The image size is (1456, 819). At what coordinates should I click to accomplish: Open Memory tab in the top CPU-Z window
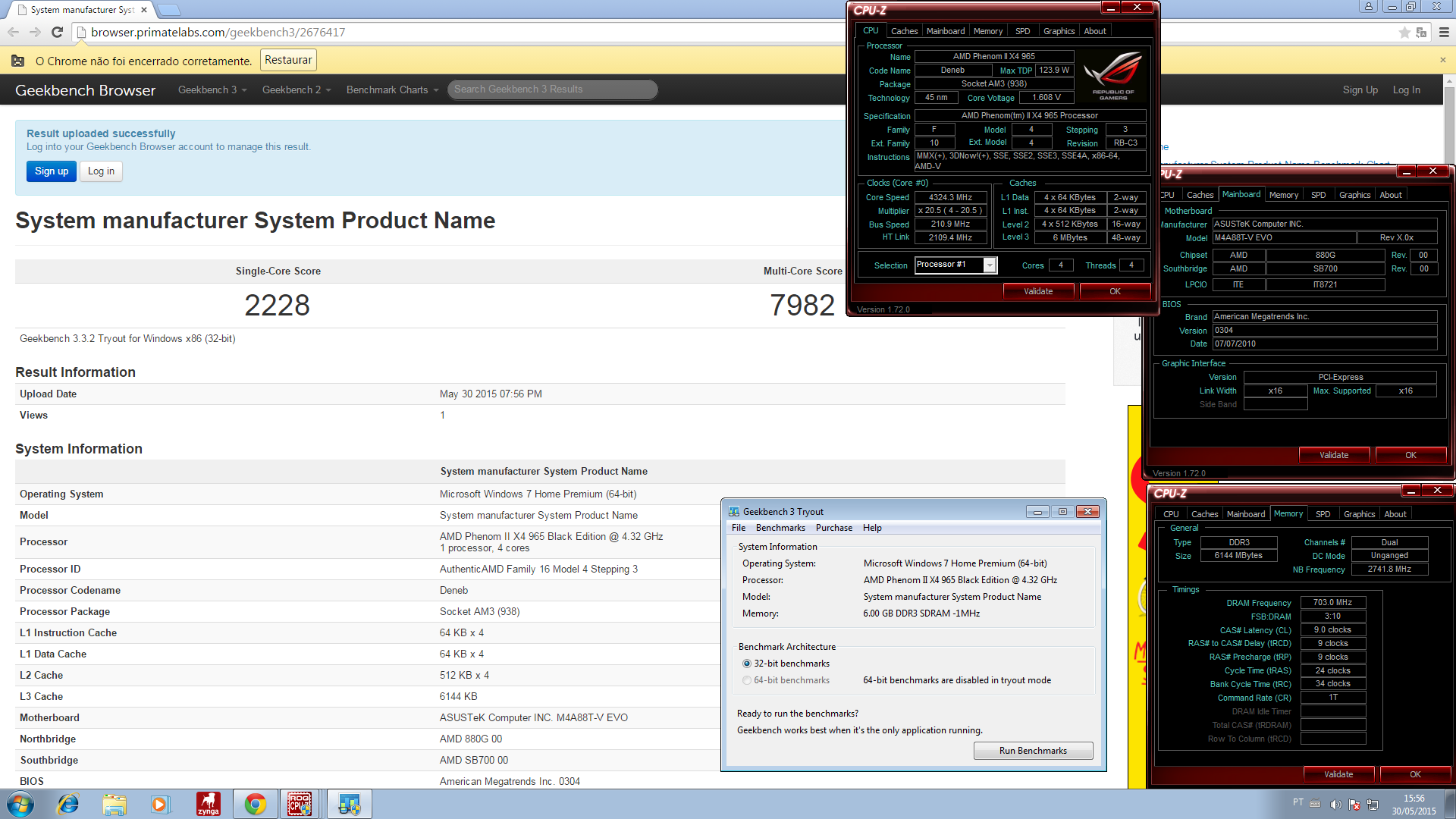click(x=988, y=31)
